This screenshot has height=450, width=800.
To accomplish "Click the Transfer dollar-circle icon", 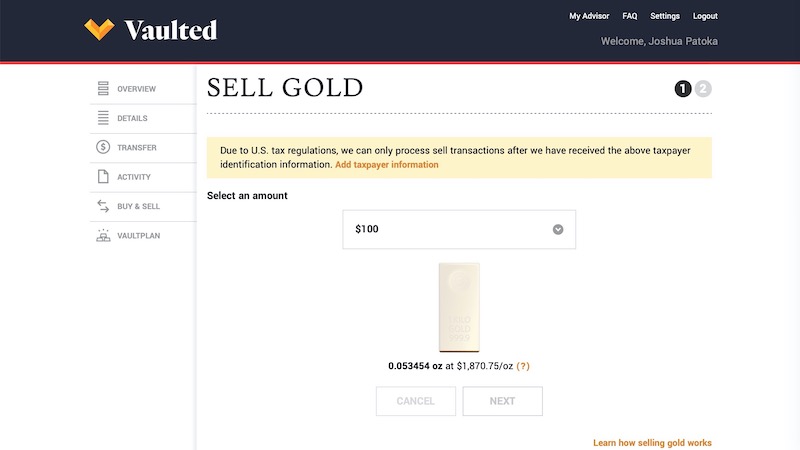I will pos(103,148).
